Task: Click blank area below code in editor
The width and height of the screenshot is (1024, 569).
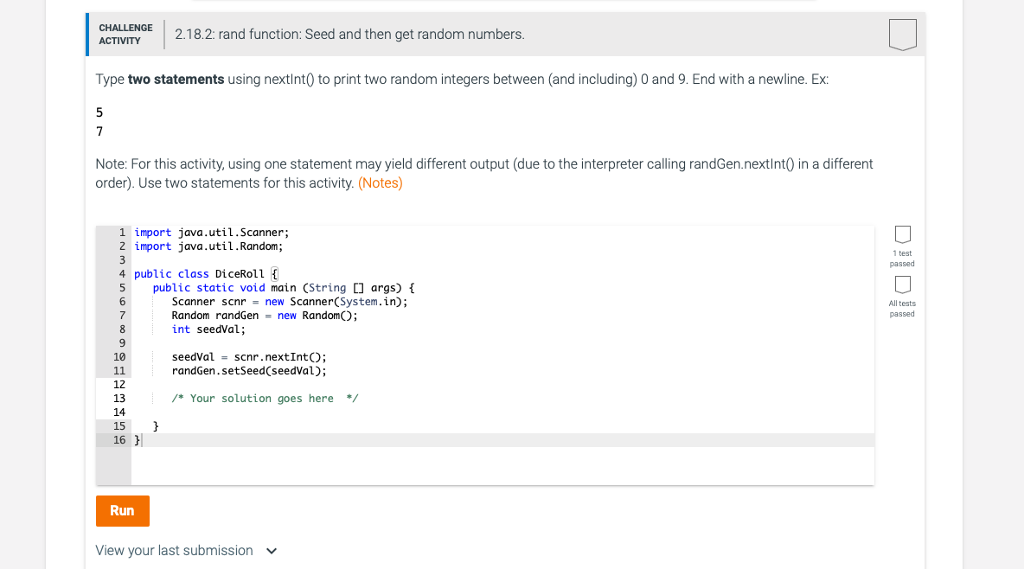Action: 503,466
